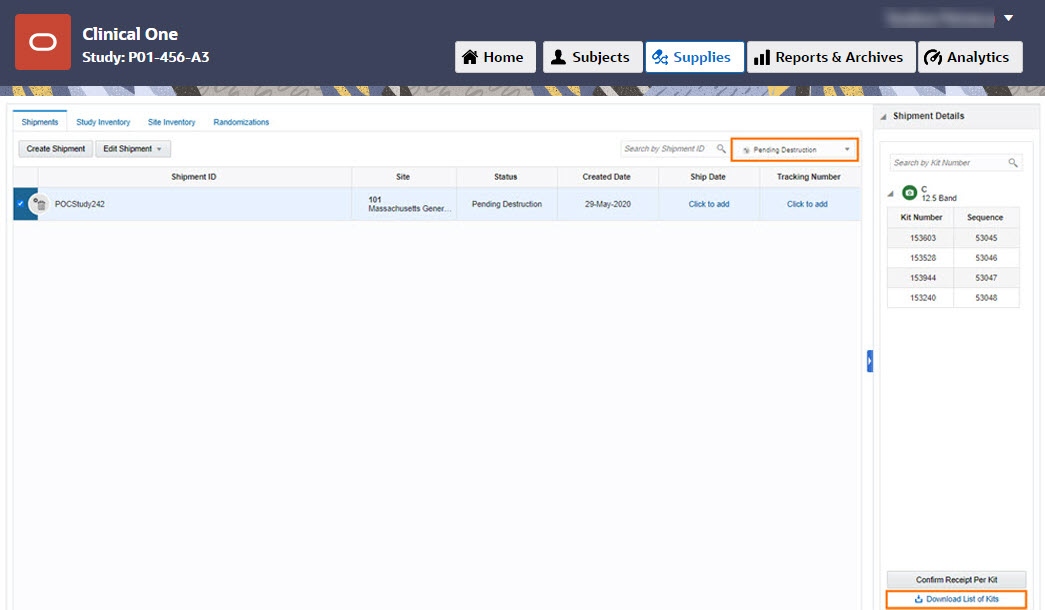Click the Clinical One red logo
The width and height of the screenshot is (1045, 610).
click(43, 42)
